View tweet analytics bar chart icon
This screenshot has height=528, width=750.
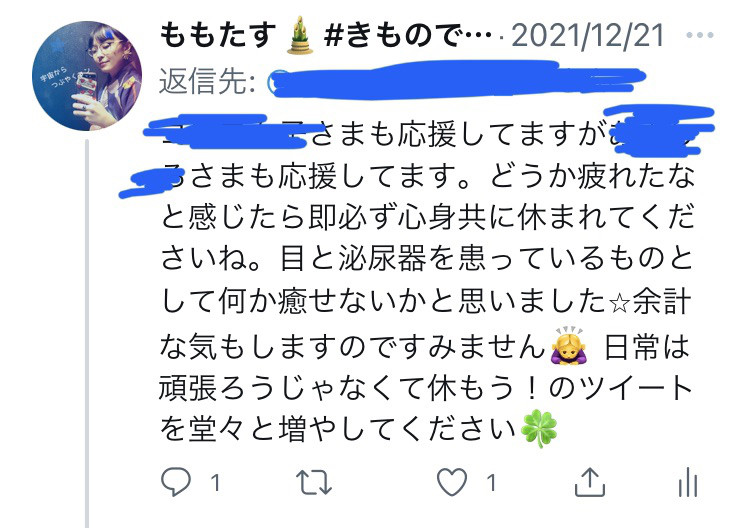(x=688, y=482)
